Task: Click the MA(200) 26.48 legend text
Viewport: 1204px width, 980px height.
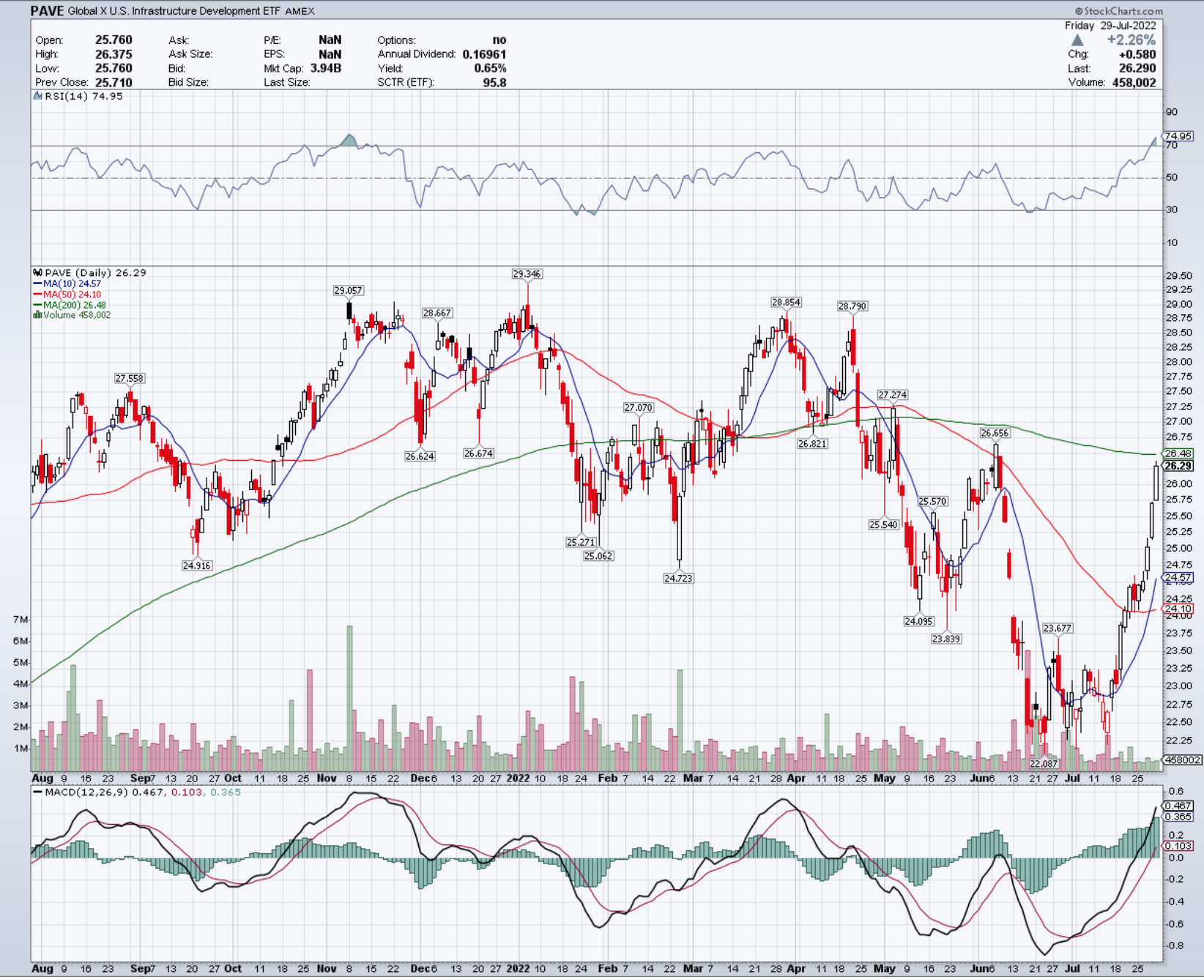Action: click(x=75, y=305)
